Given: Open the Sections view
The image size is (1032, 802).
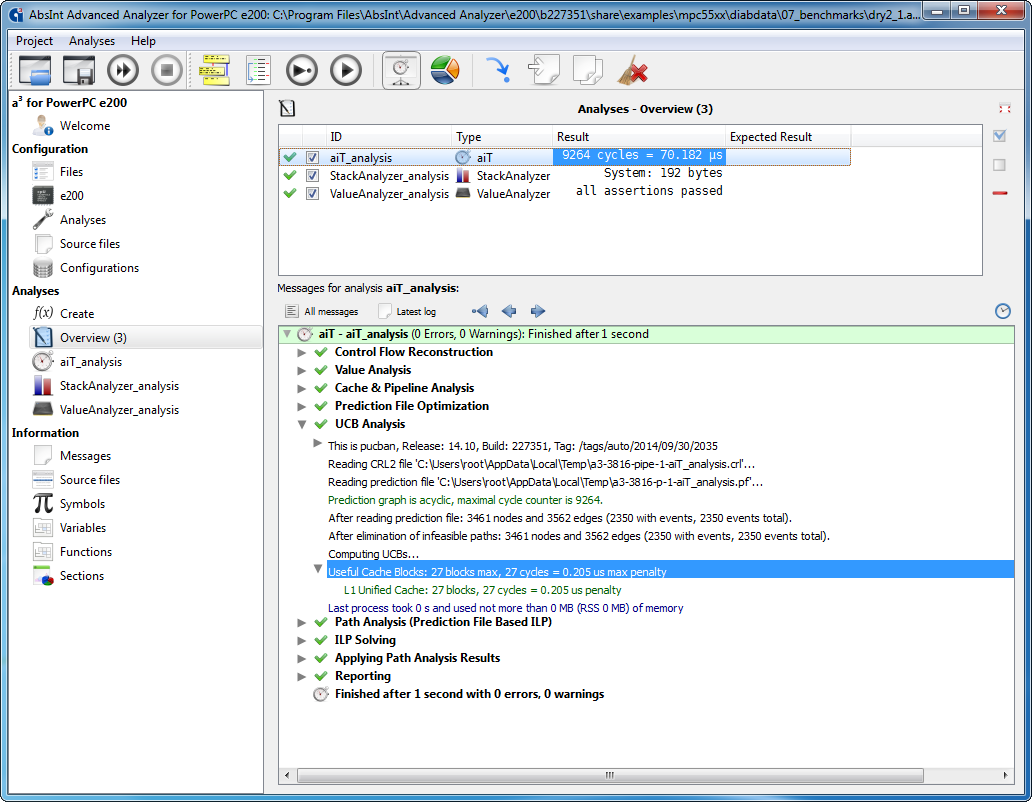Looking at the screenshot, I should pyautogui.click(x=82, y=576).
